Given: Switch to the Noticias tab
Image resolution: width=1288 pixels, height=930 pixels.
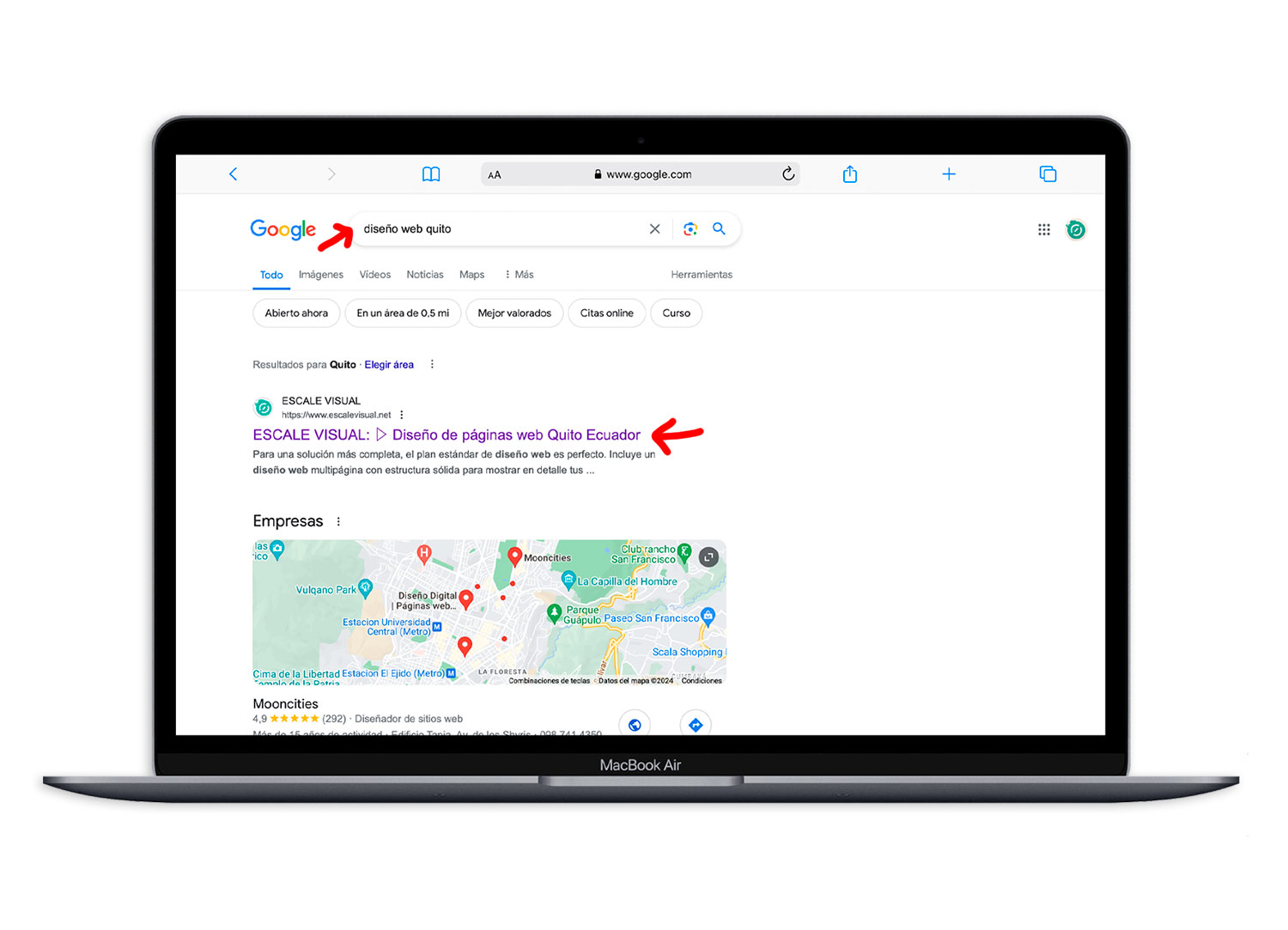Looking at the screenshot, I should point(424,275).
